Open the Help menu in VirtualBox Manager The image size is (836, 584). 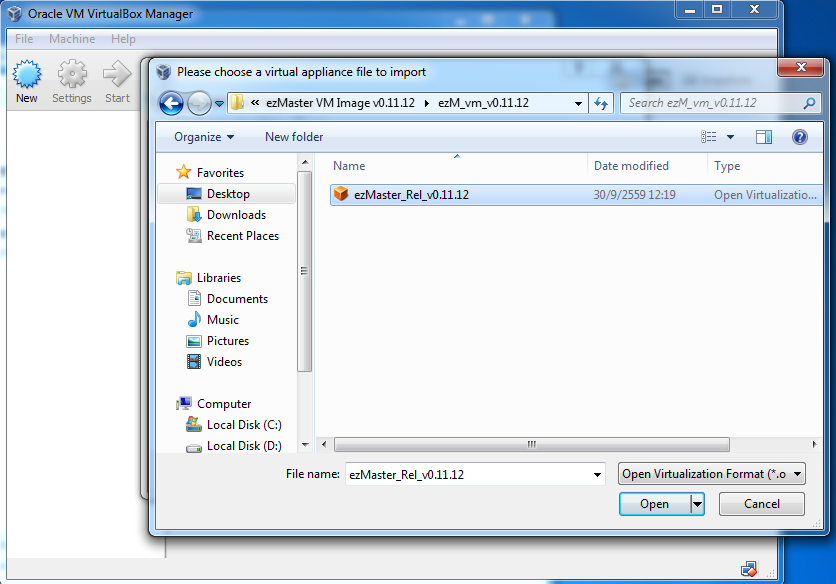pyautogui.click(x=123, y=39)
